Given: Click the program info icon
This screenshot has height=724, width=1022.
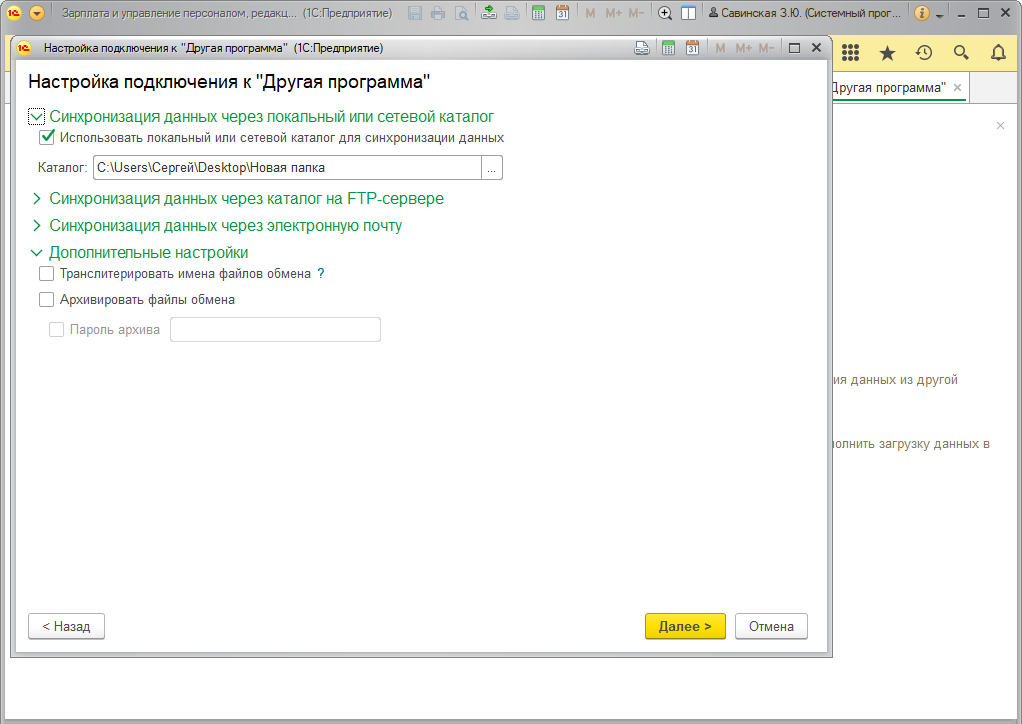Looking at the screenshot, I should (x=922, y=13).
